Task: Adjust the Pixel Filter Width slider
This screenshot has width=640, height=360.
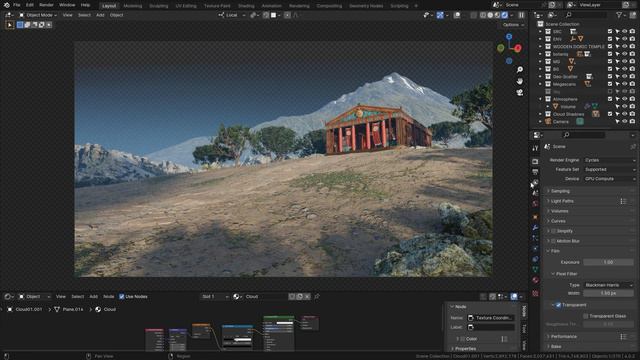Action: (x=608, y=293)
